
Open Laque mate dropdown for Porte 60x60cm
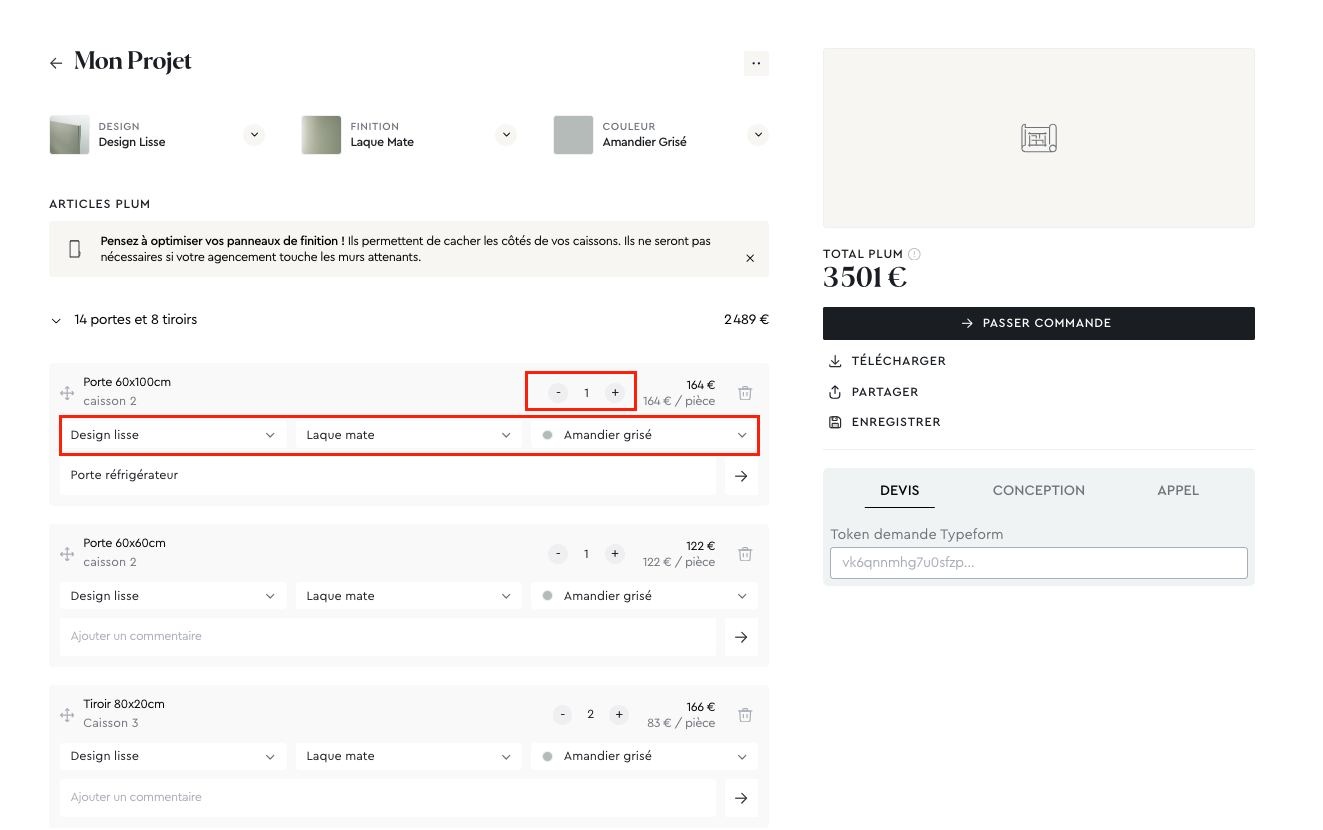[x=408, y=596]
